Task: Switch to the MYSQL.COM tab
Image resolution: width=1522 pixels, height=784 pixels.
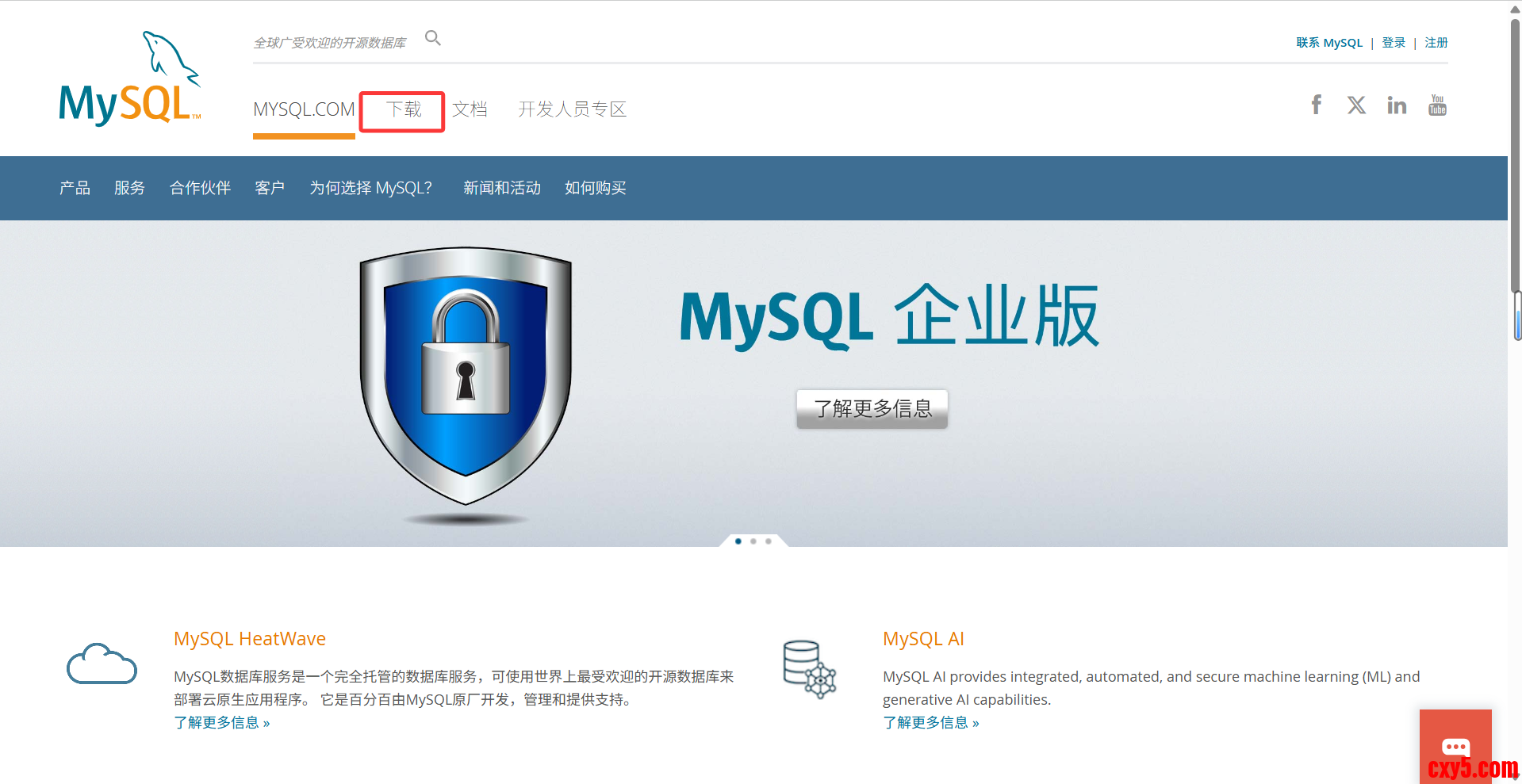Action: click(x=304, y=109)
